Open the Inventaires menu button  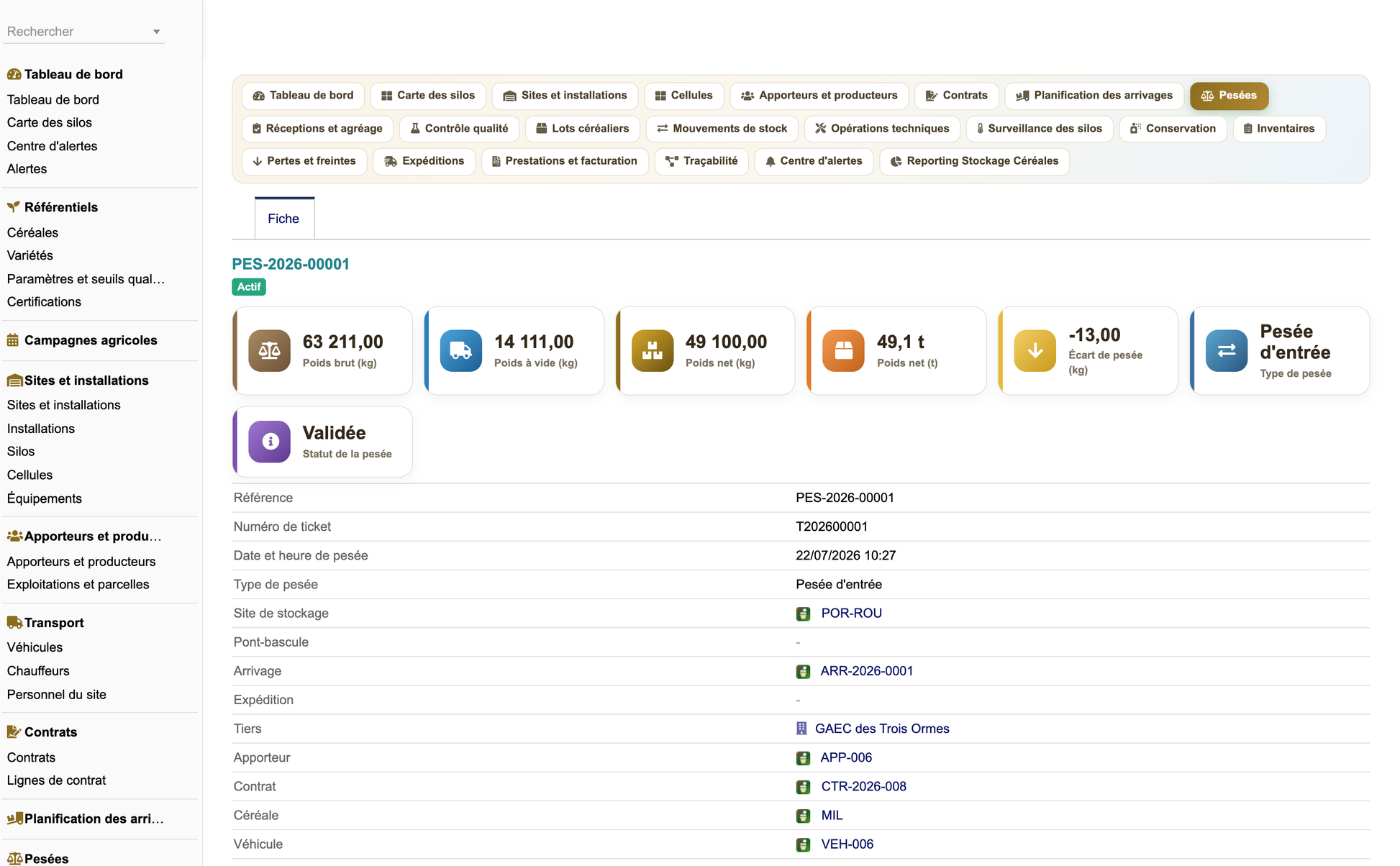pyautogui.click(x=1279, y=129)
